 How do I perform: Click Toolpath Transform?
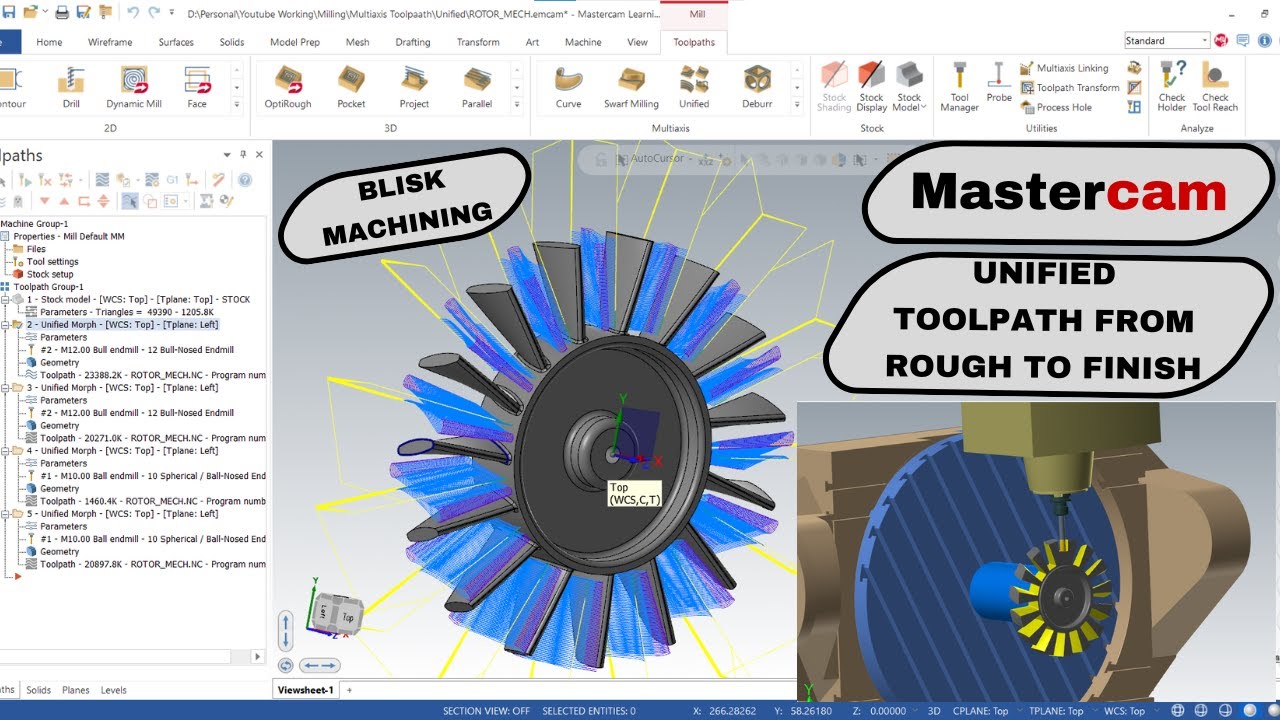1069,88
